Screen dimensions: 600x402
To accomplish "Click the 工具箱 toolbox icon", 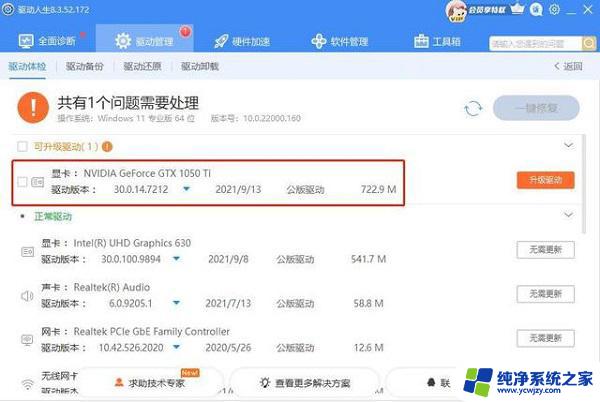I will pos(421,41).
